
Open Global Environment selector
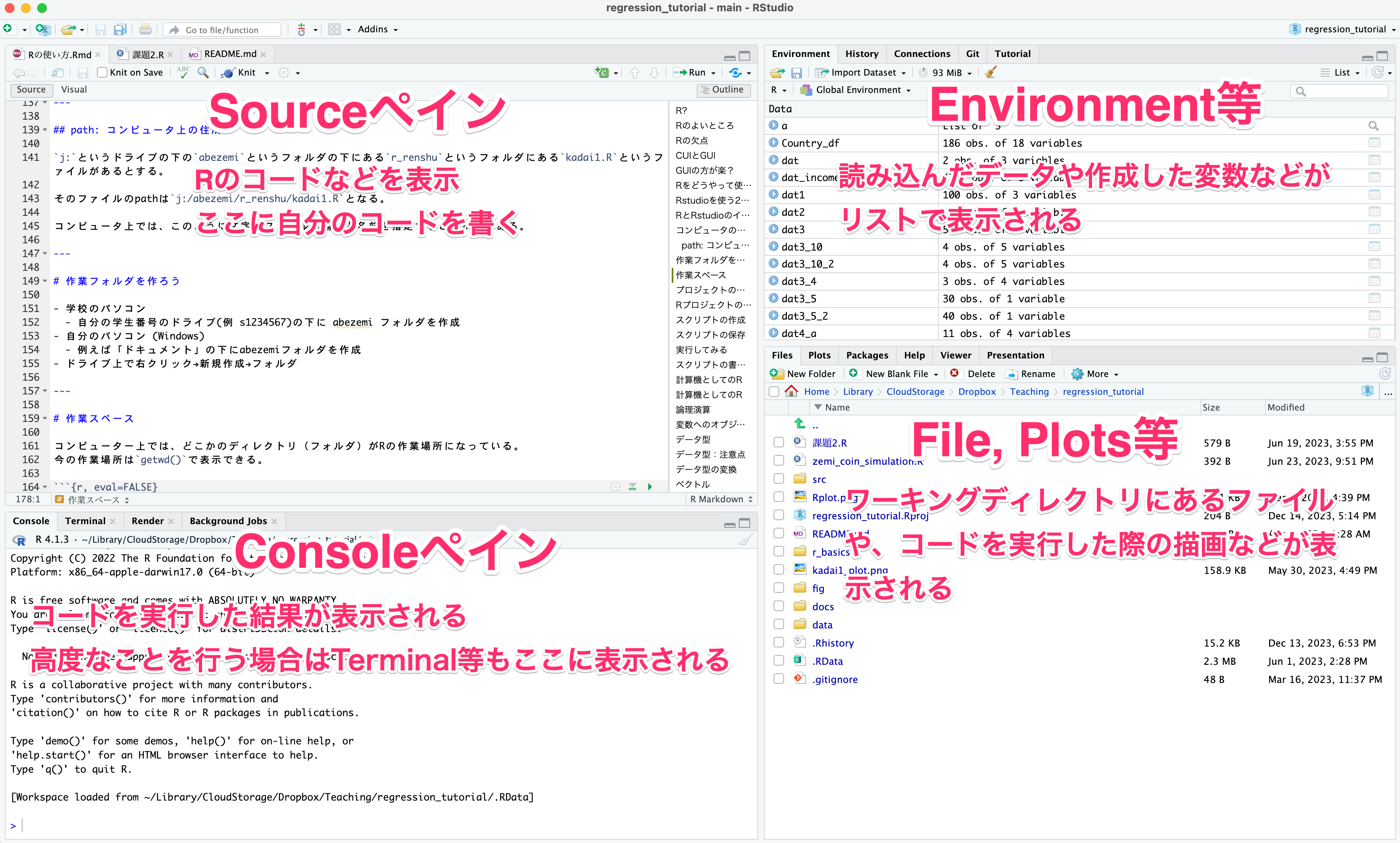pyautogui.click(x=856, y=90)
